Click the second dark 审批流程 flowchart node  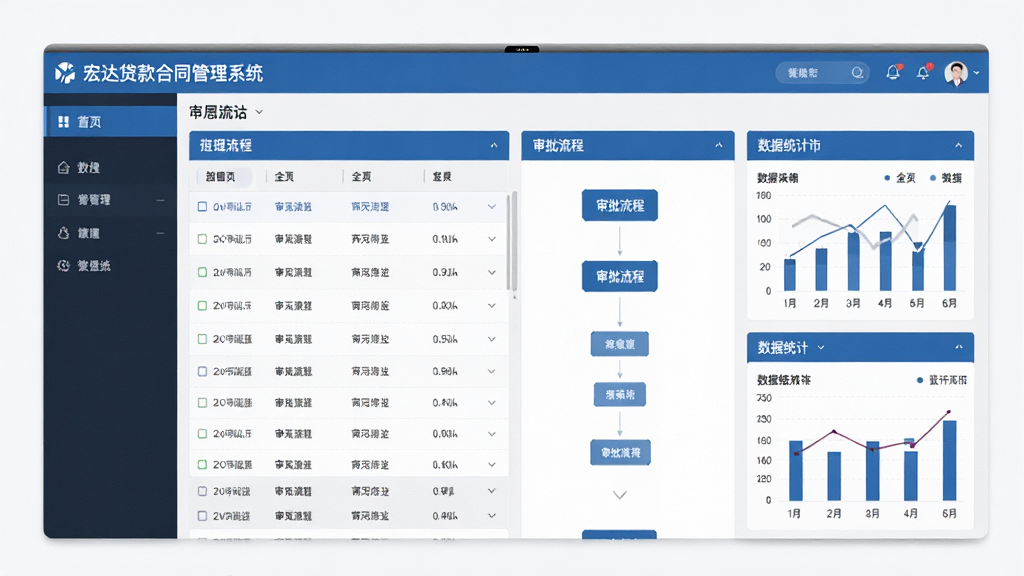(620, 276)
